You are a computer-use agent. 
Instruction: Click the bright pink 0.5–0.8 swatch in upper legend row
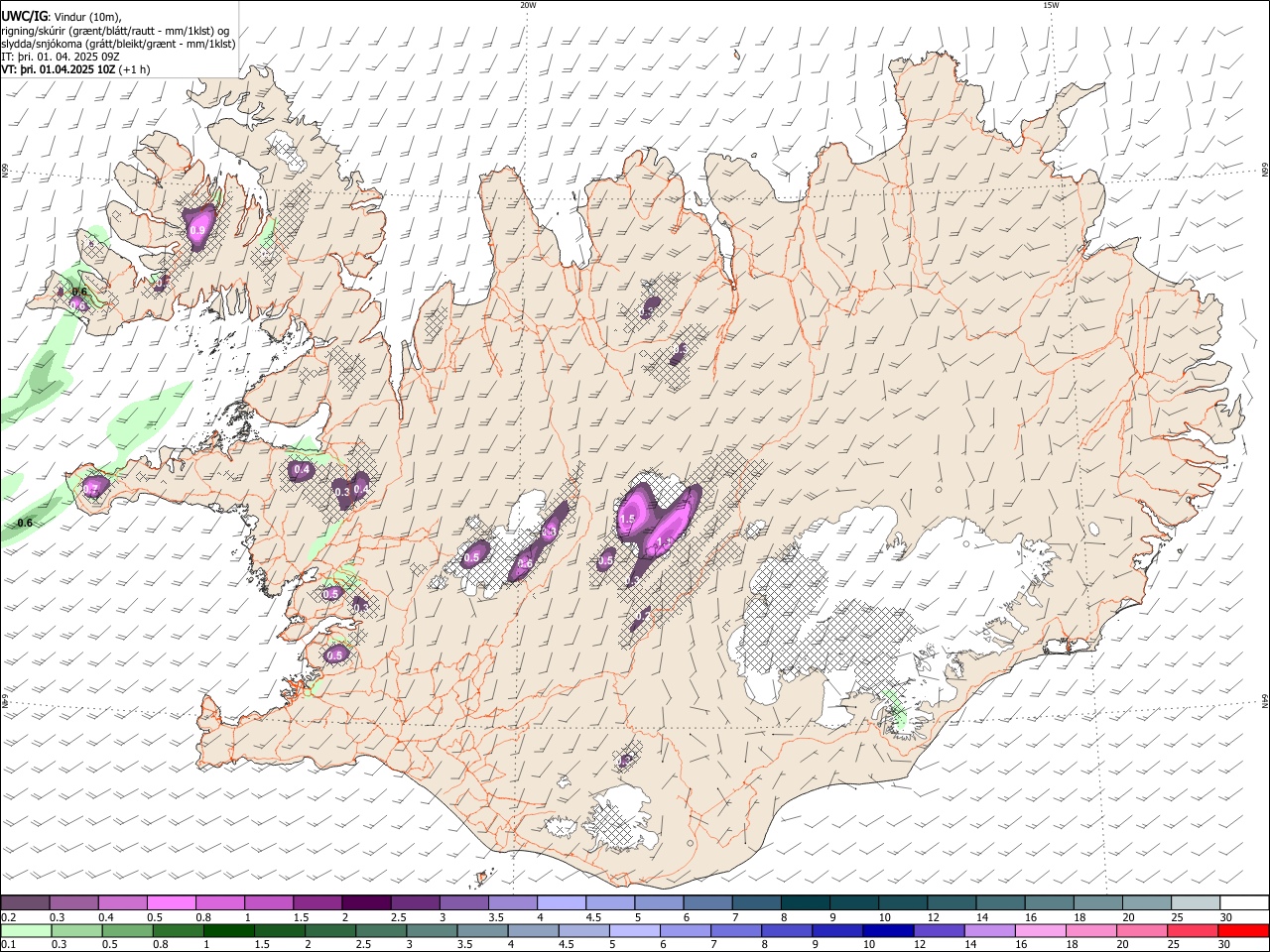pyautogui.click(x=172, y=902)
